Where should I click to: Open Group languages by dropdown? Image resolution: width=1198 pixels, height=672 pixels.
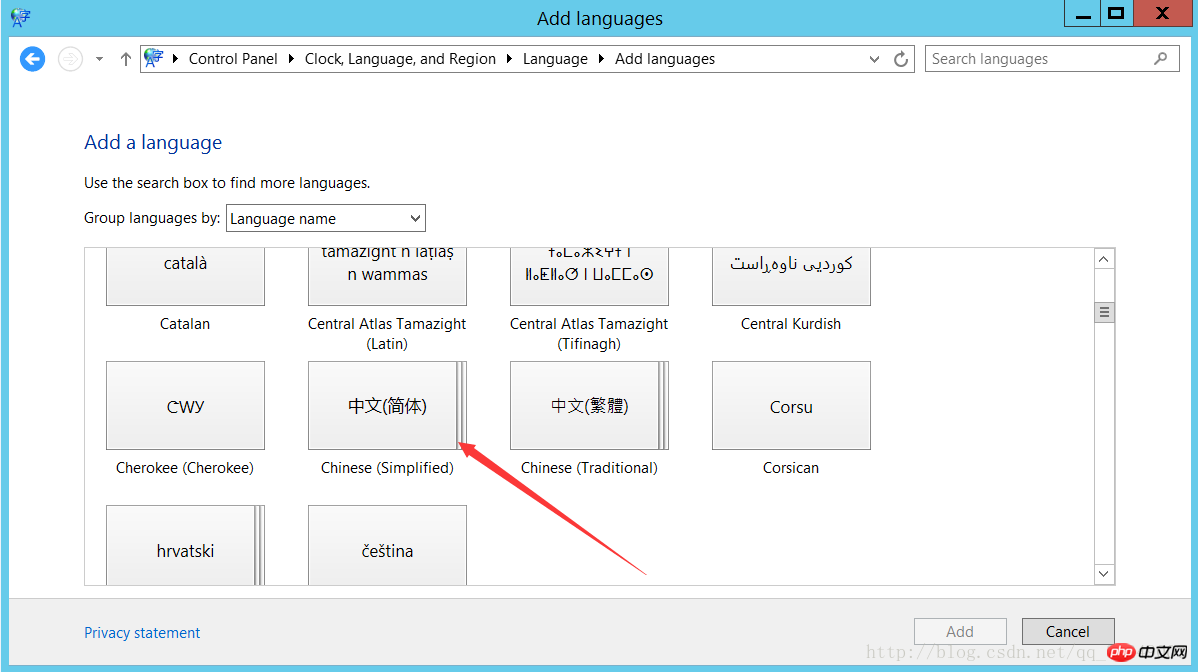coord(326,218)
